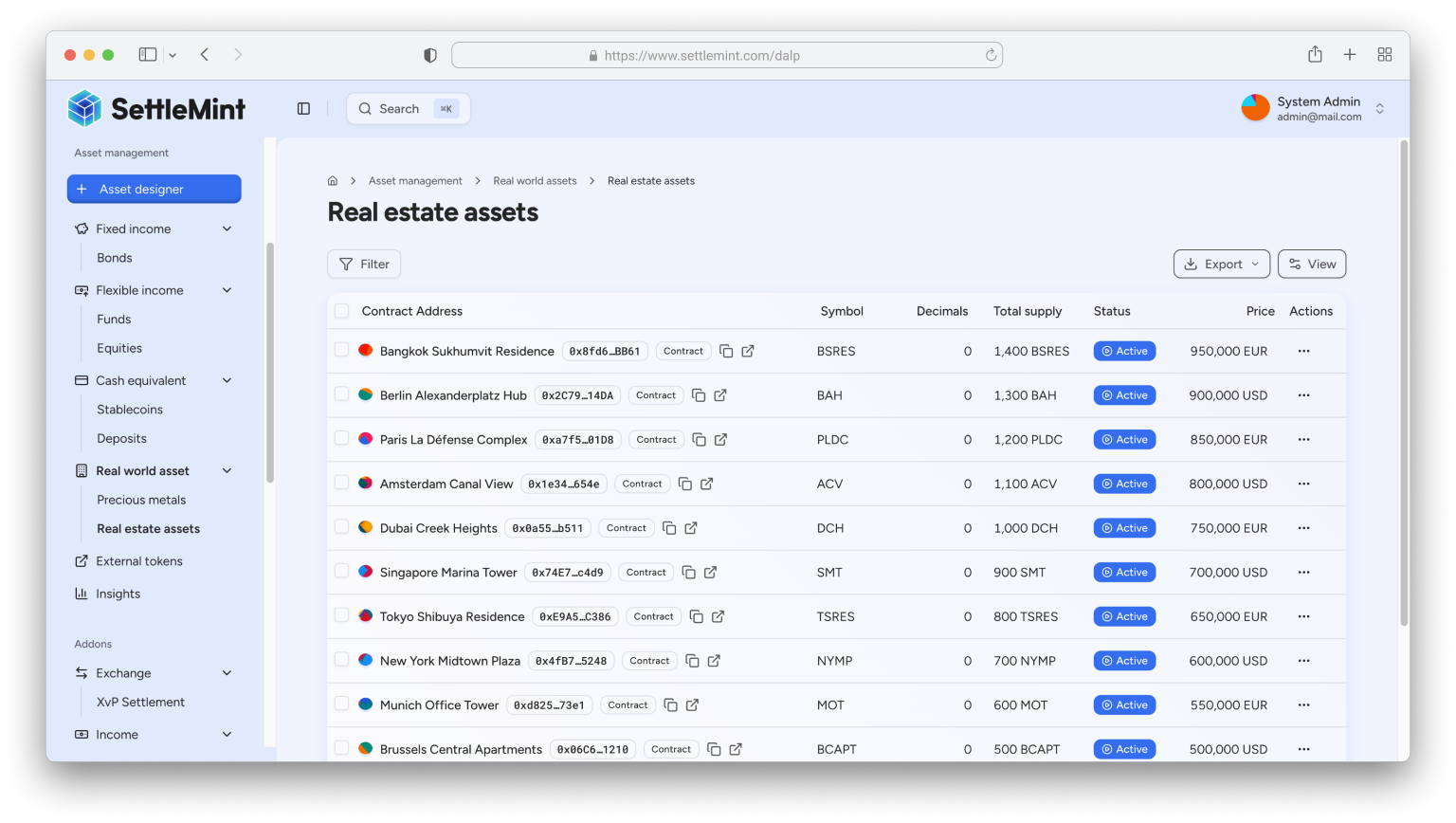Screen dimensions: 1456x823
Task: Check the select-all checkbox in table header
Action: [x=341, y=311]
